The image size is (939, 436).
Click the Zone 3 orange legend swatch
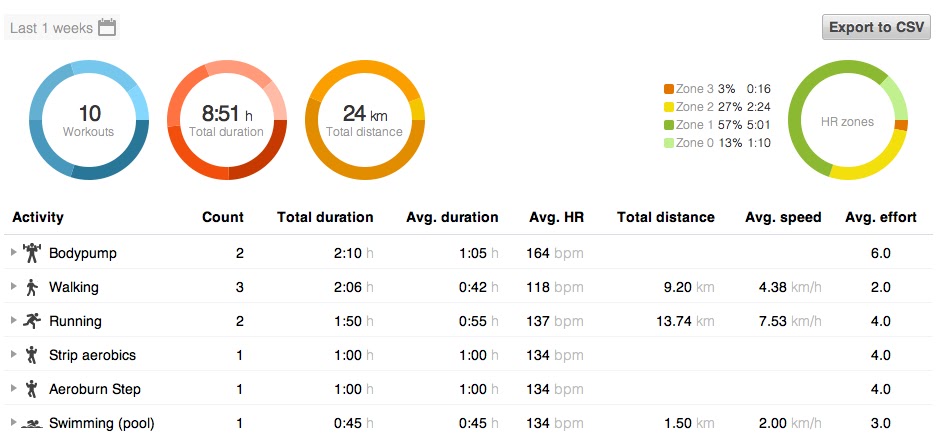click(668, 89)
